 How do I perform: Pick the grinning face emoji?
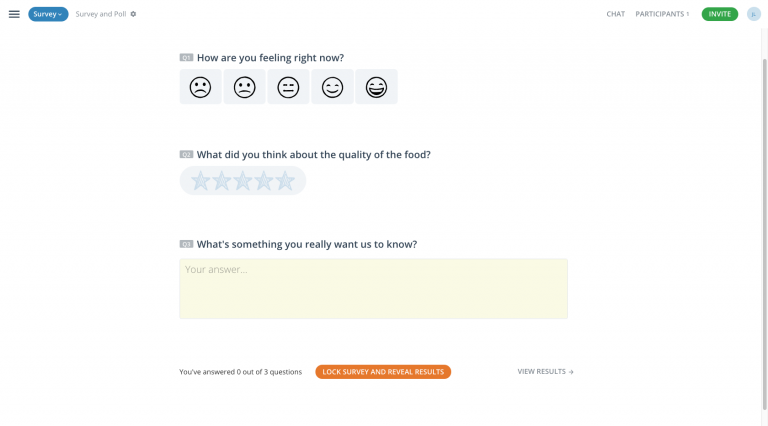pos(376,87)
